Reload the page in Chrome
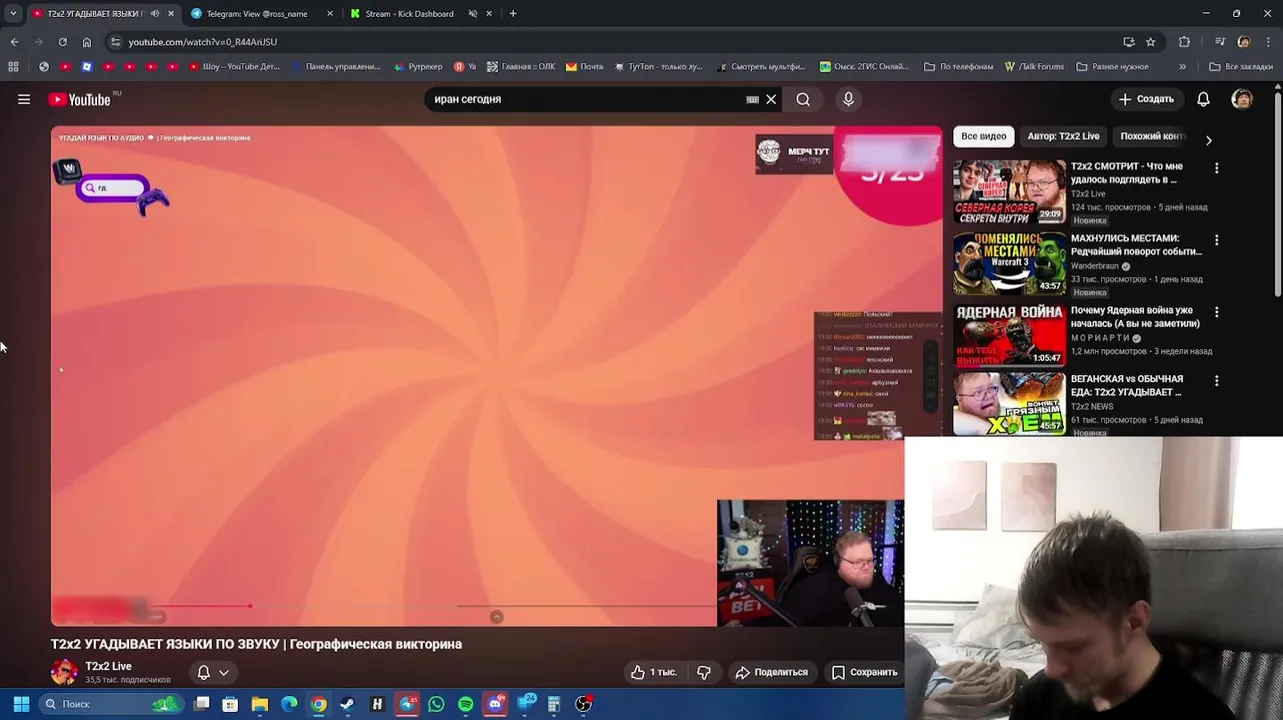This screenshot has width=1283, height=720. click(62, 42)
